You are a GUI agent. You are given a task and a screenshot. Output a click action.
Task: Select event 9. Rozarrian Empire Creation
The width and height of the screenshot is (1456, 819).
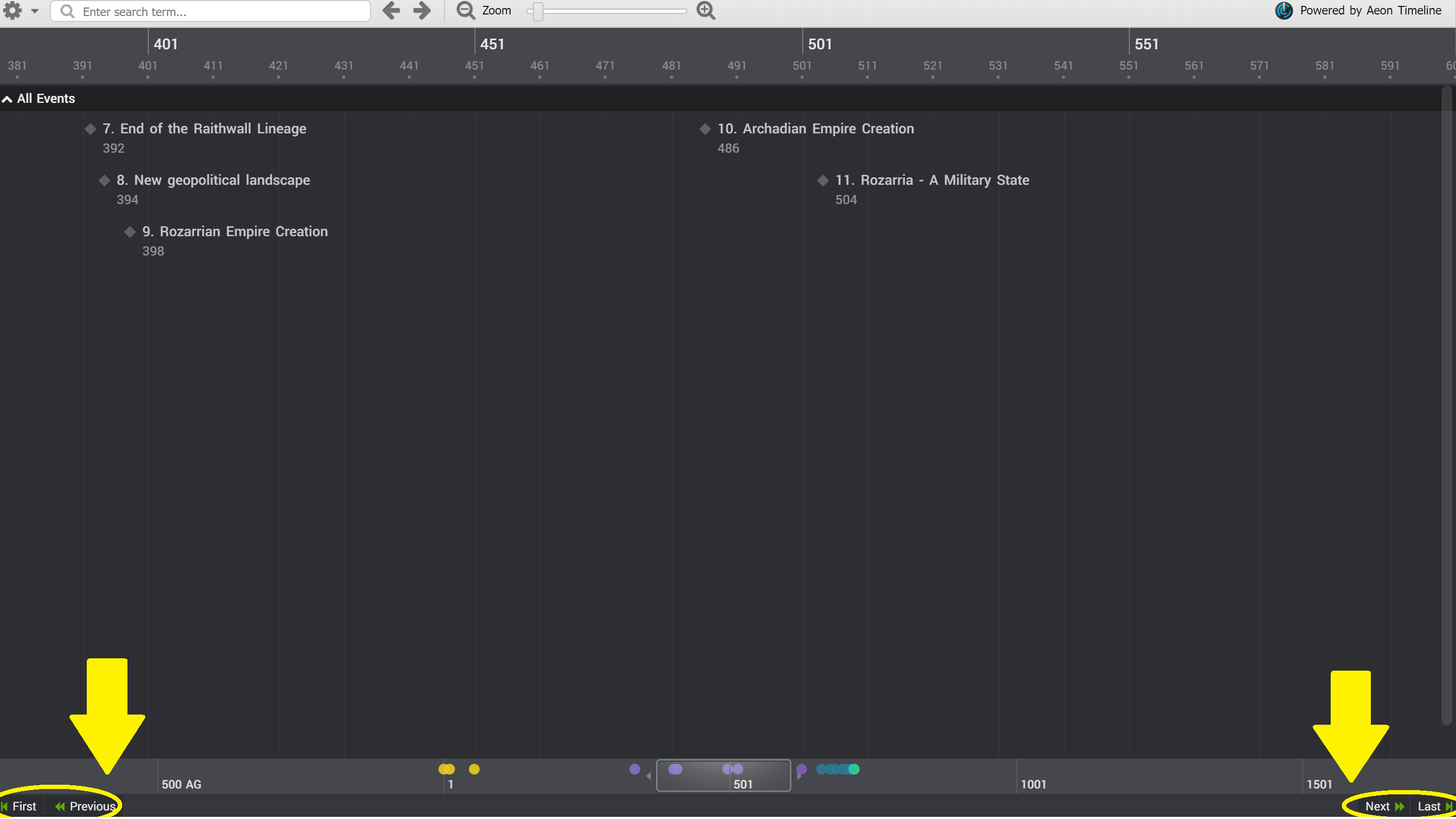pyautogui.click(x=235, y=232)
